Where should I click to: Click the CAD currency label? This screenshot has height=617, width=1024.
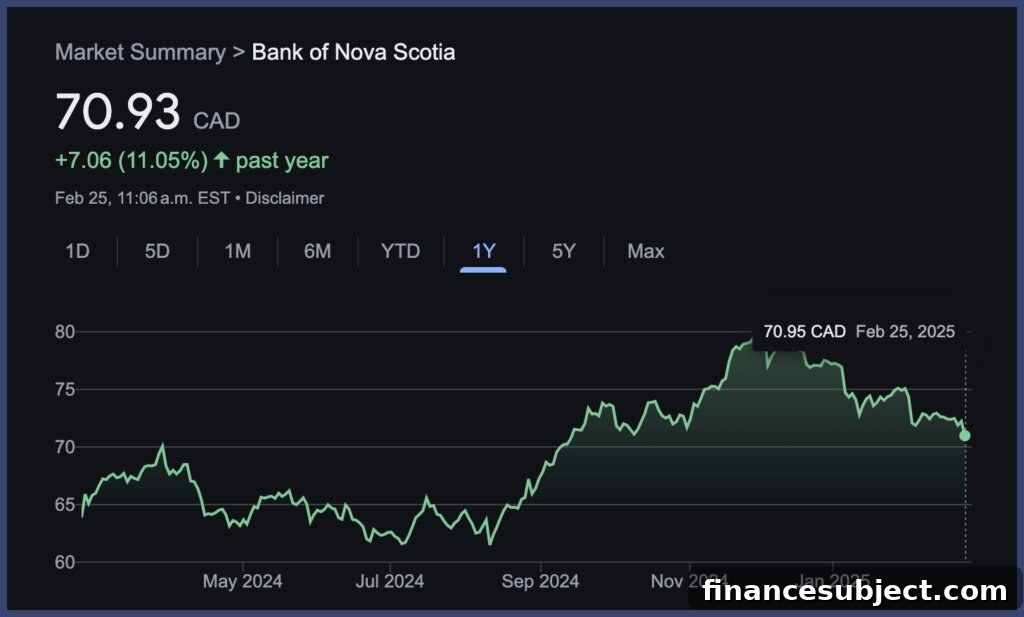[x=216, y=121]
